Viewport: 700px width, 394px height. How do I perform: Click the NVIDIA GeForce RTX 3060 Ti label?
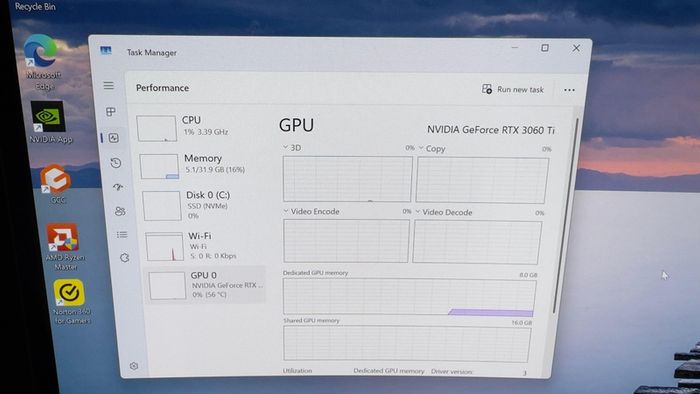click(x=491, y=130)
